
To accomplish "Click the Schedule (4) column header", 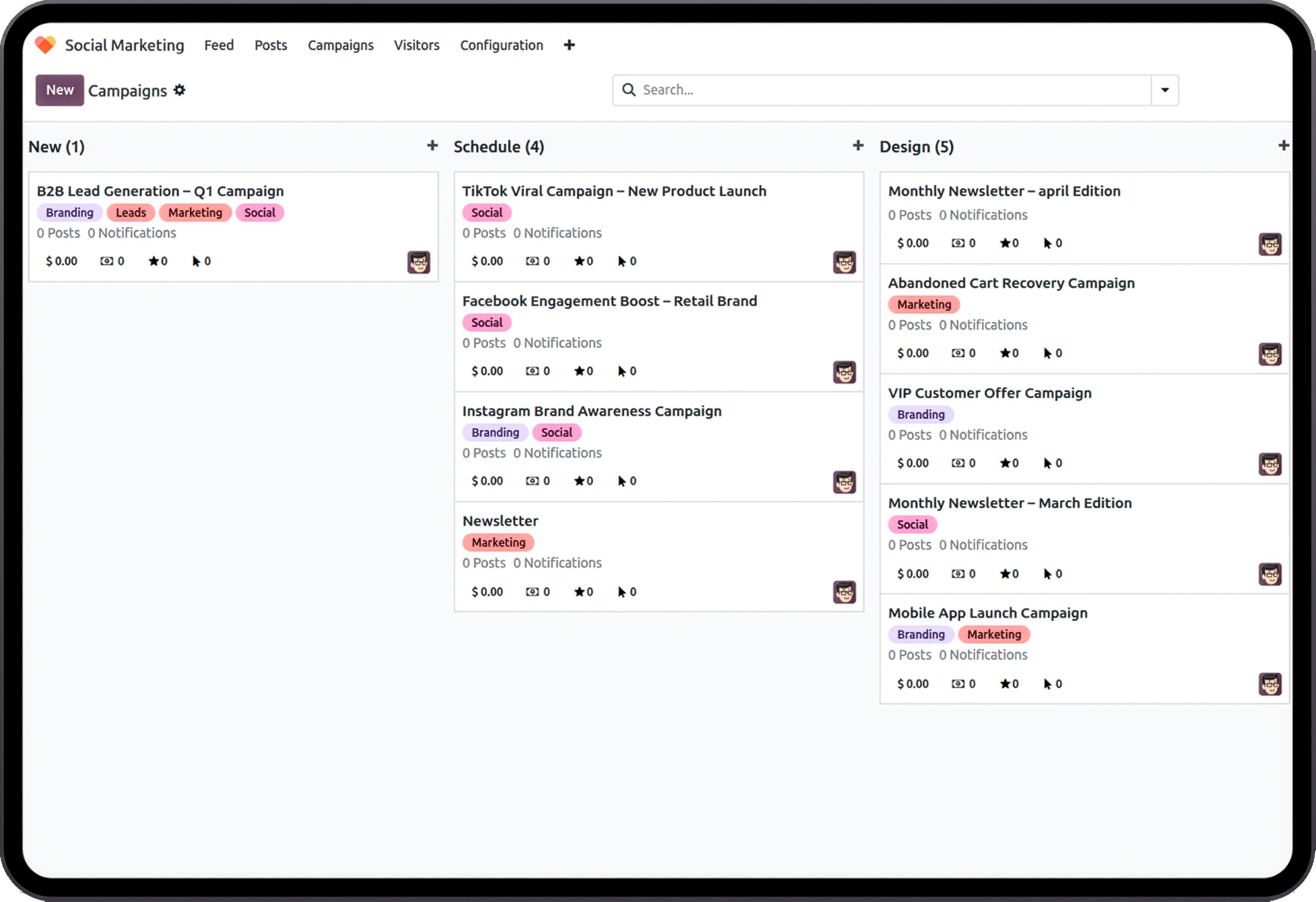I will click(499, 147).
